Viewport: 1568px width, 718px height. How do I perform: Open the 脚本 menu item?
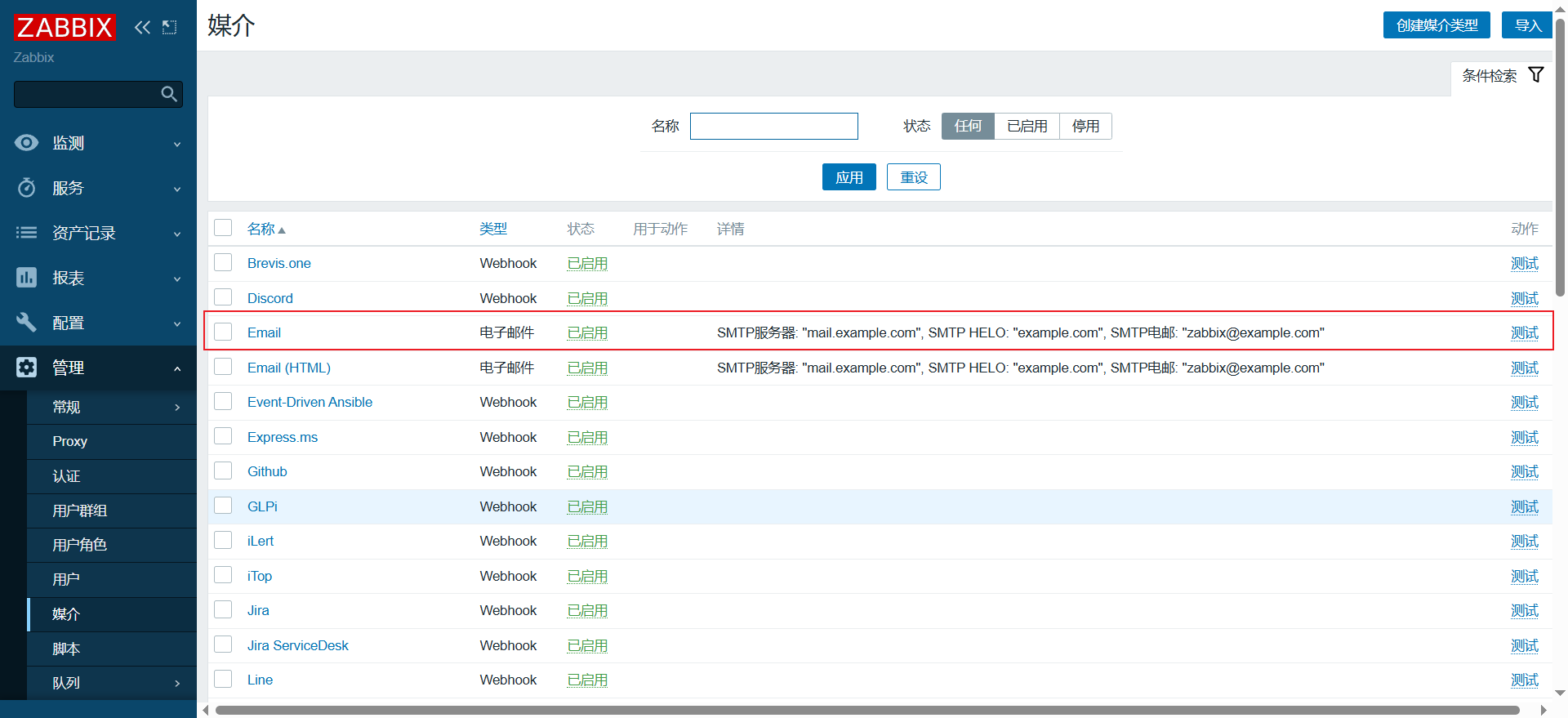click(66, 649)
